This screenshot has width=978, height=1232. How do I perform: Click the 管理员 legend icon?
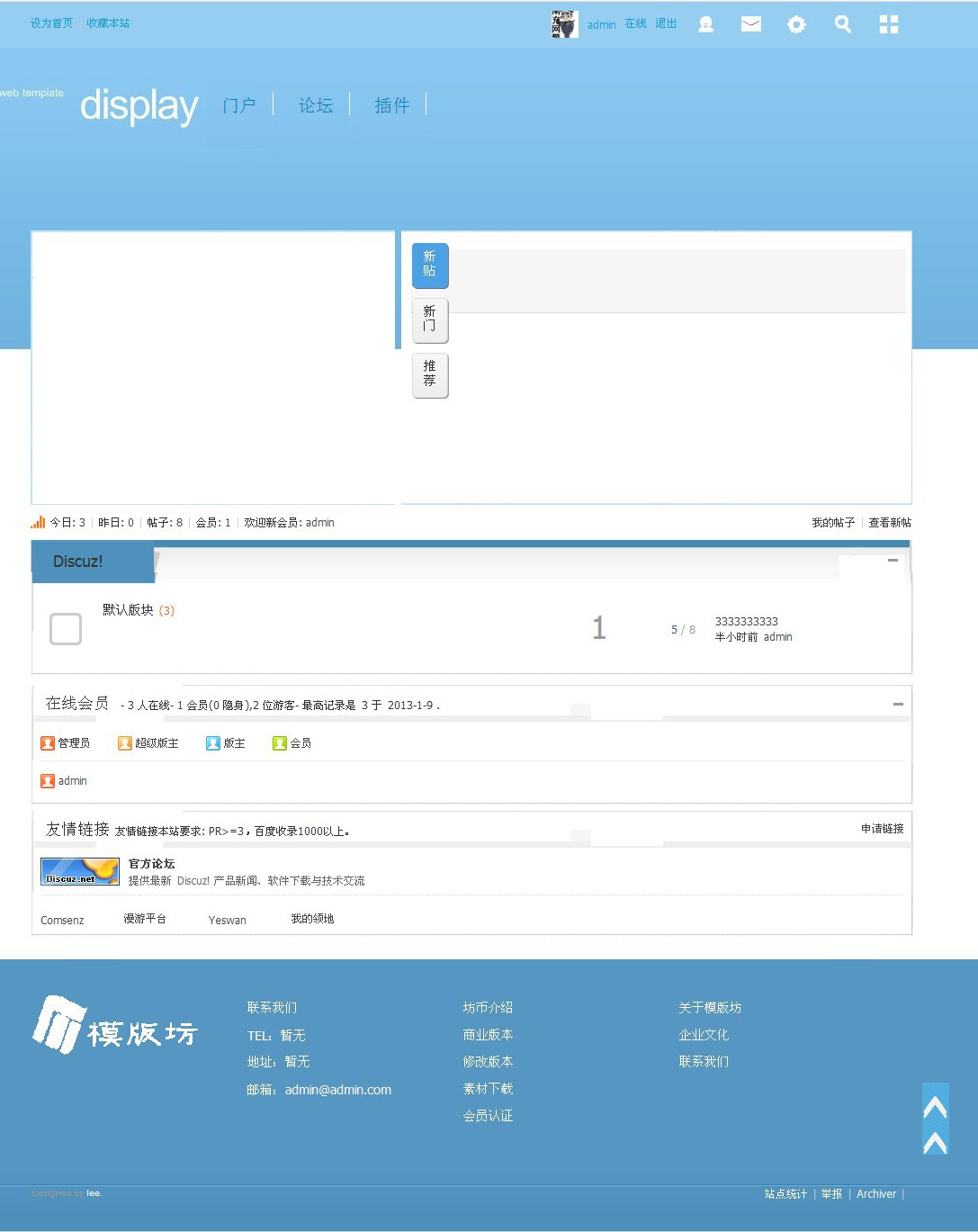(x=48, y=743)
